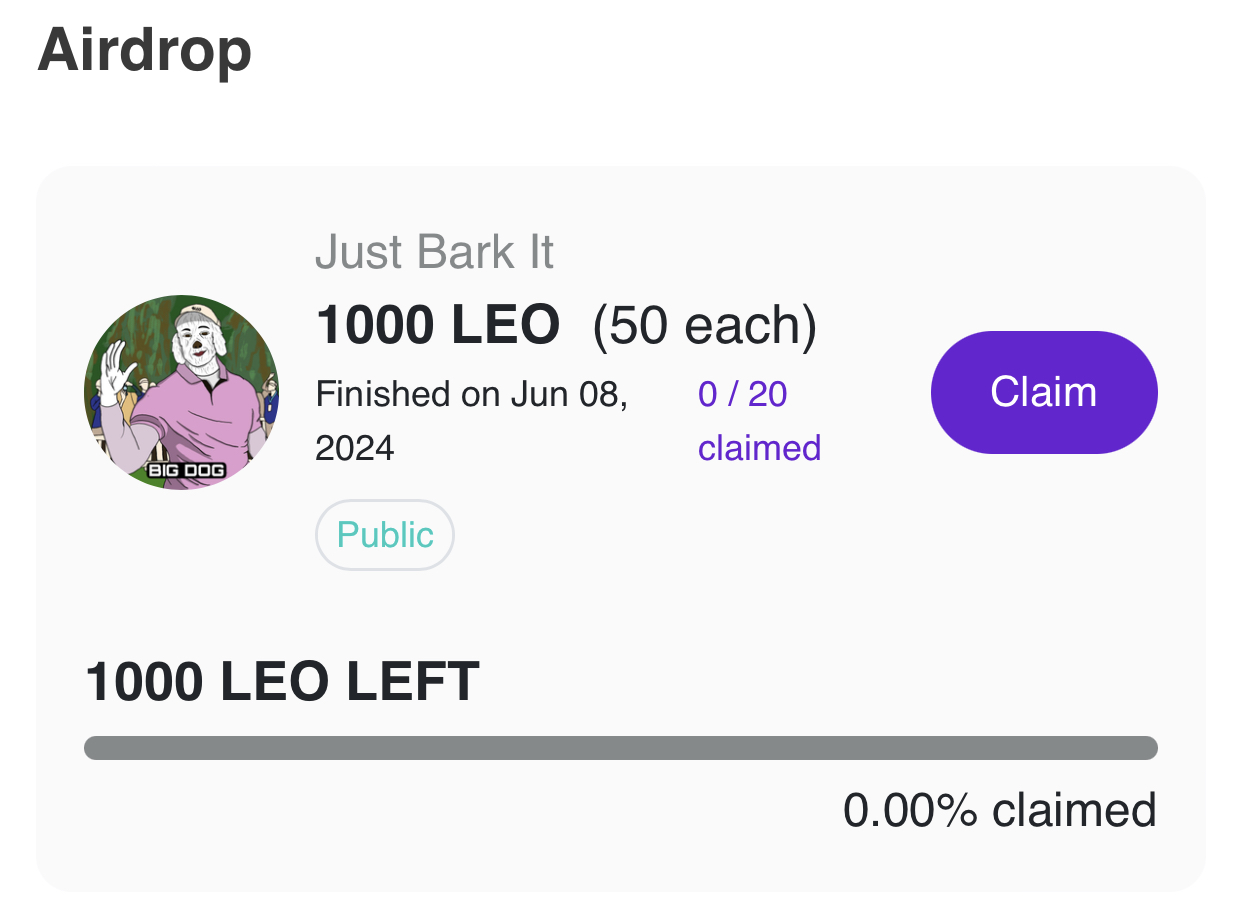The height and width of the screenshot is (913, 1242).
Task: Click the year "2024" text
Action: [355, 448]
